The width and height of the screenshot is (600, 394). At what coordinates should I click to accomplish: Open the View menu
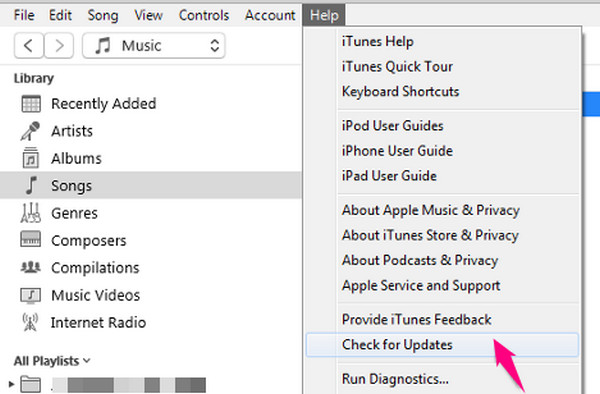pos(148,15)
